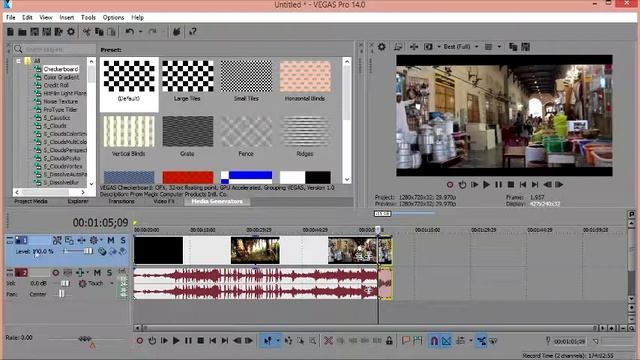640x360 pixels.
Task: Click the Undo arrow button
Action: click(130, 32)
